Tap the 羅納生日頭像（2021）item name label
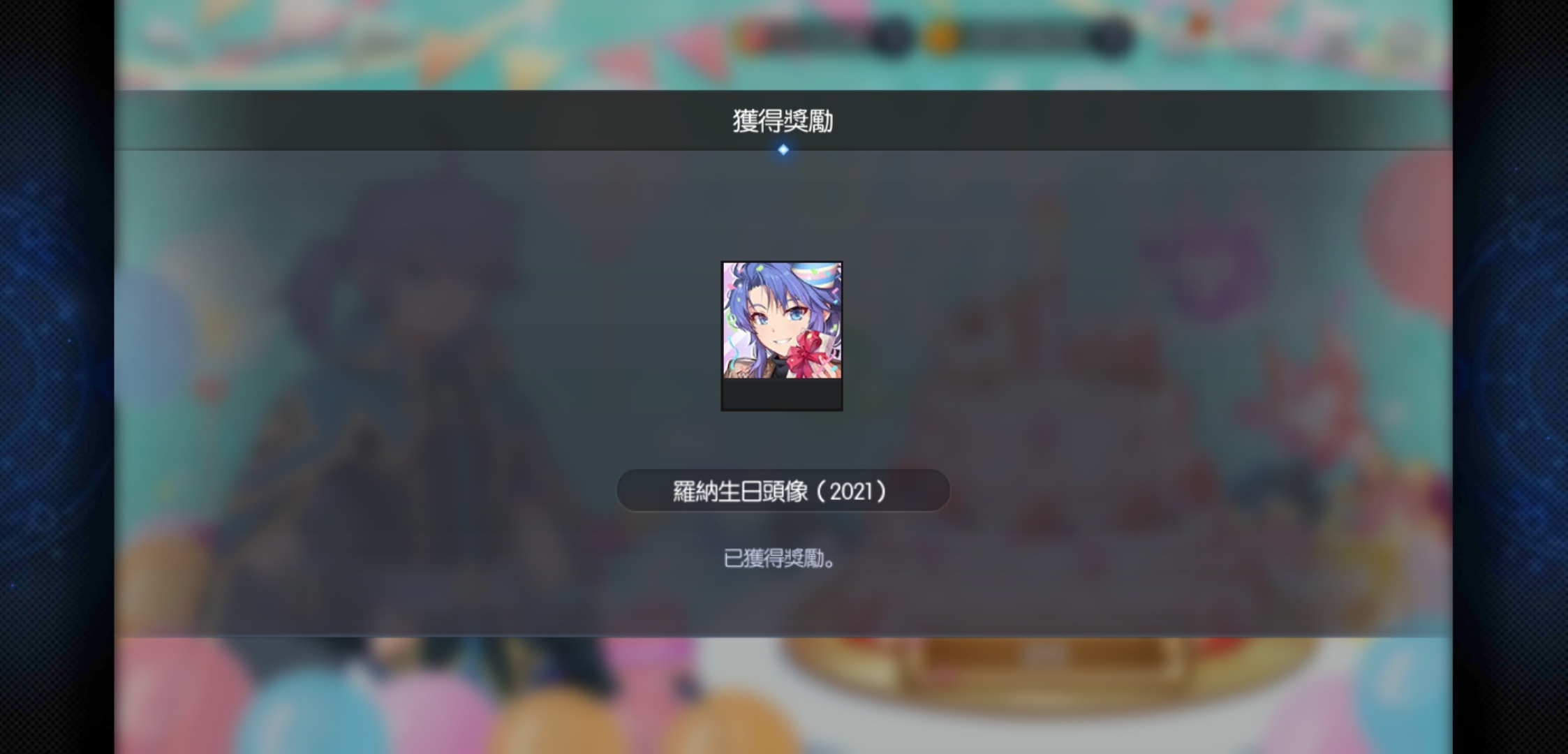 783,491
